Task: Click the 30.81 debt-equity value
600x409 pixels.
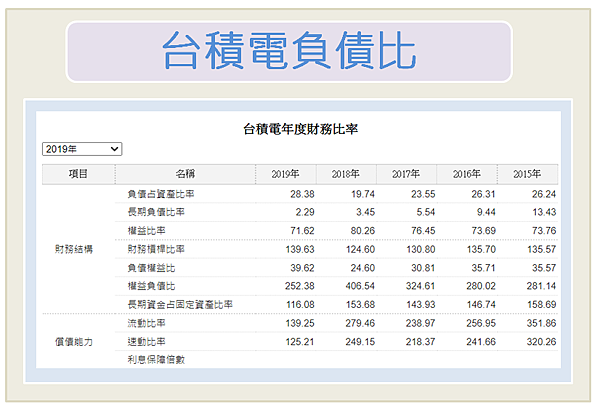Action: (423, 268)
